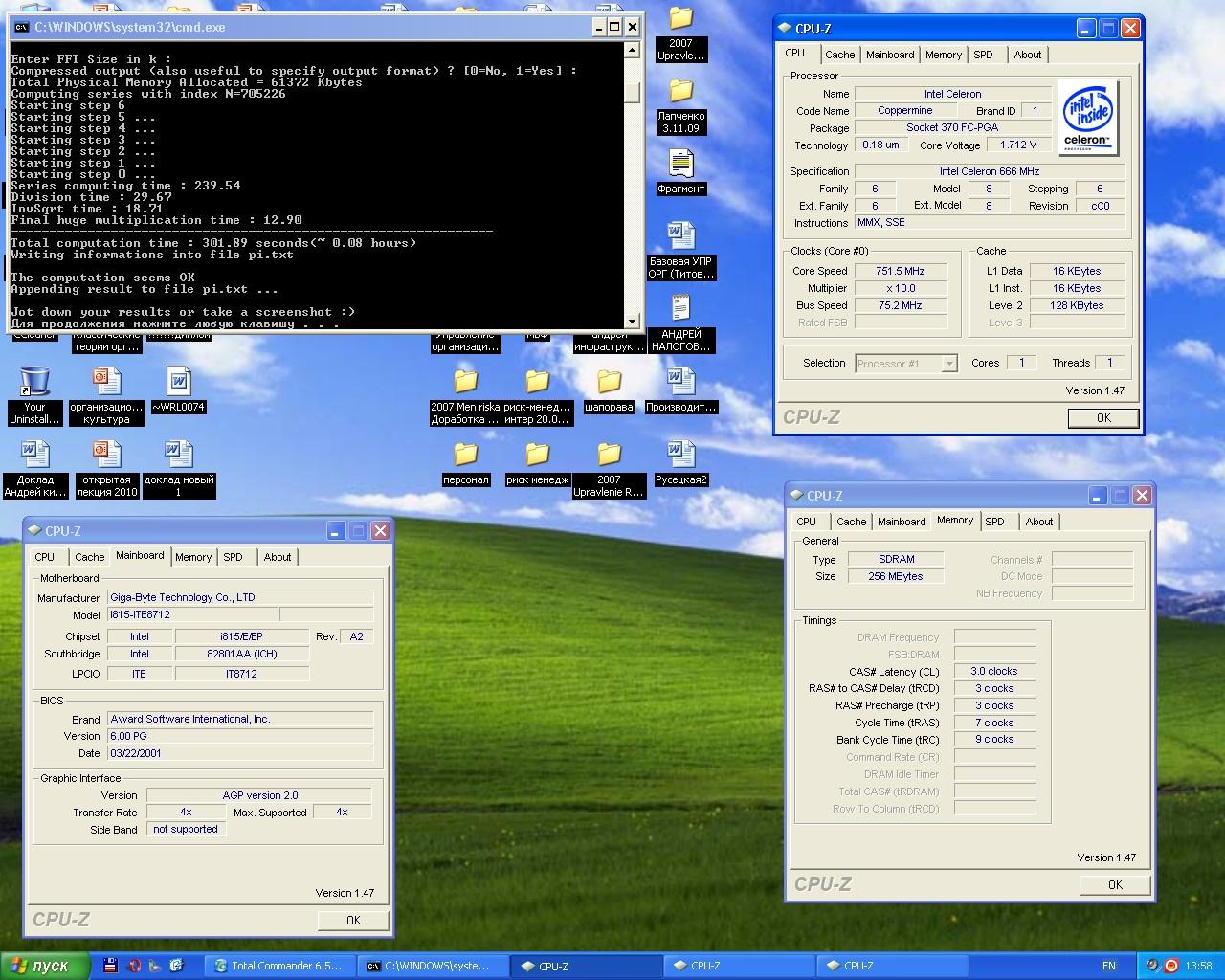This screenshot has height=980, width=1225.
Task: Open the пуск Start menu
Action: (45, 966)
